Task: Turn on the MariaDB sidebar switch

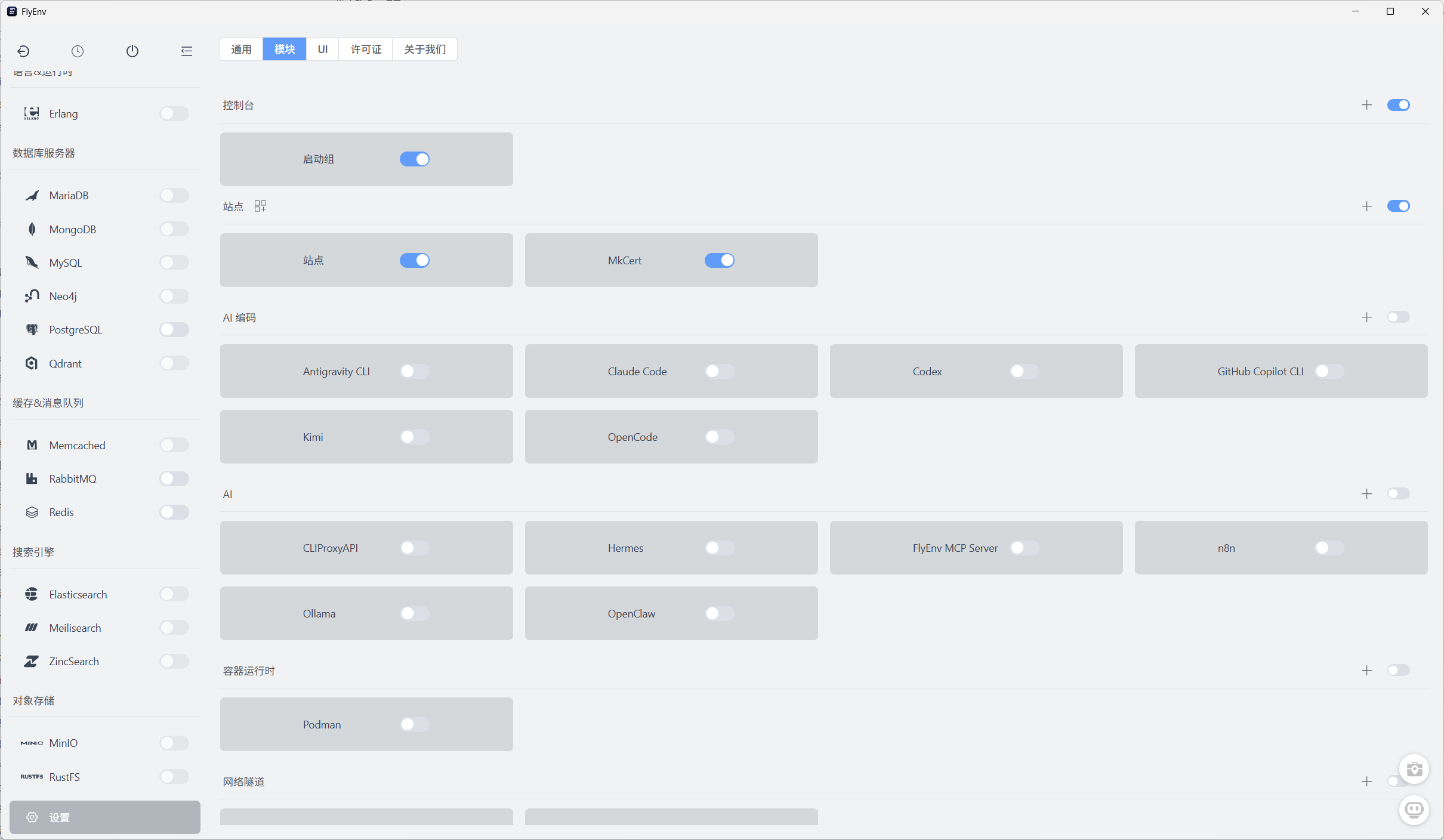Action: (x=174, y=196)
